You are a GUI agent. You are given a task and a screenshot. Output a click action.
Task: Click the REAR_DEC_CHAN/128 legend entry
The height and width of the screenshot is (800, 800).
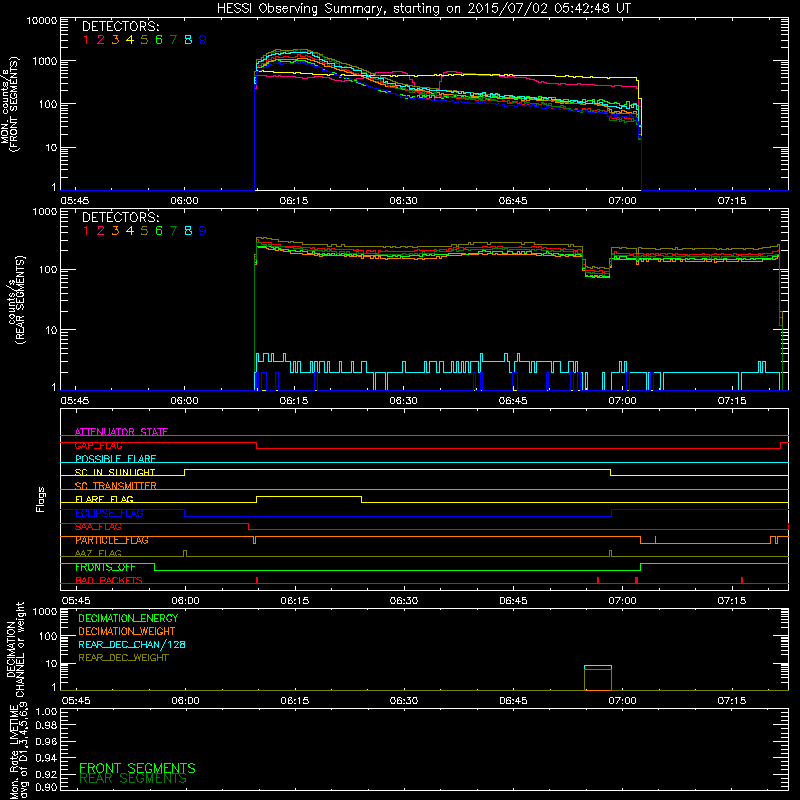(132, 644)
